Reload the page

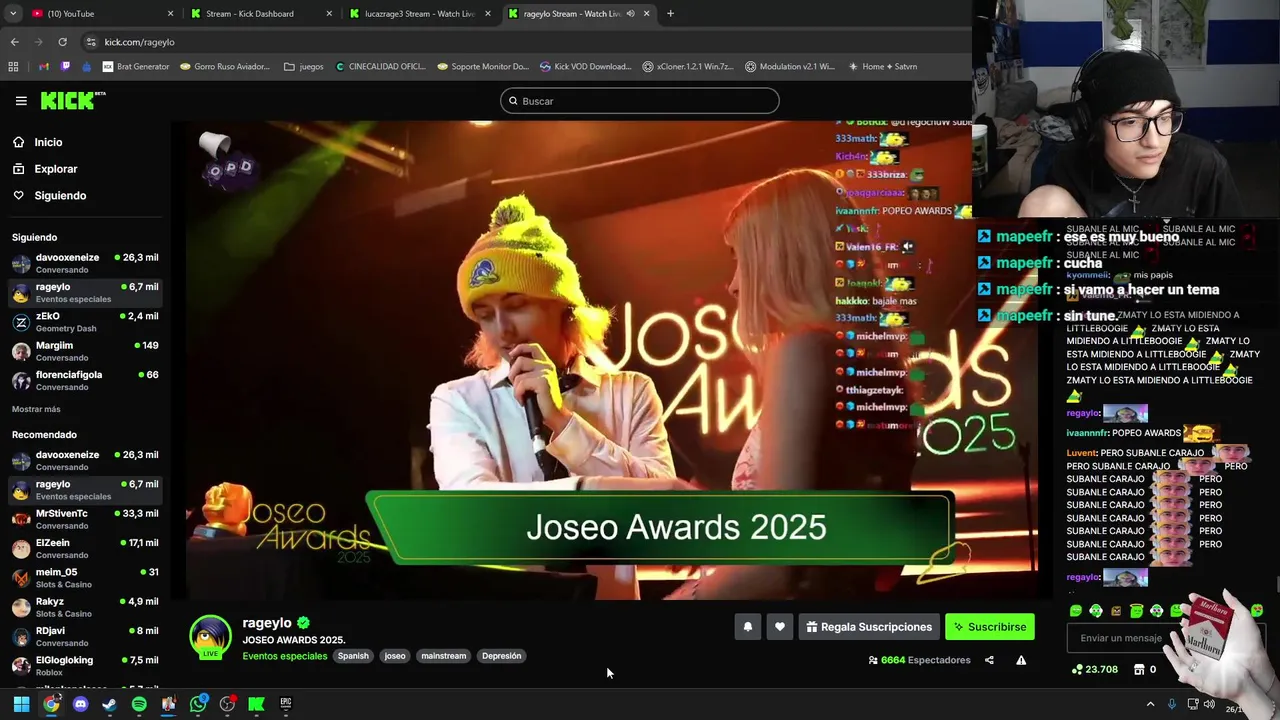(x=62, y=42)
